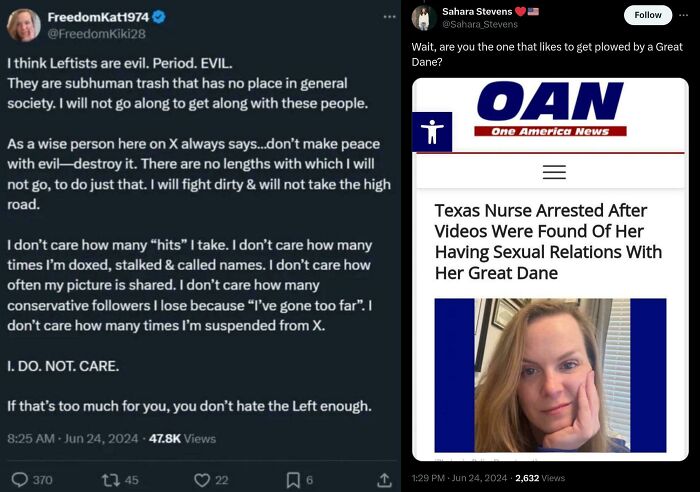Open FreedomKat1974 profile avatar

[x=22, y=25]
